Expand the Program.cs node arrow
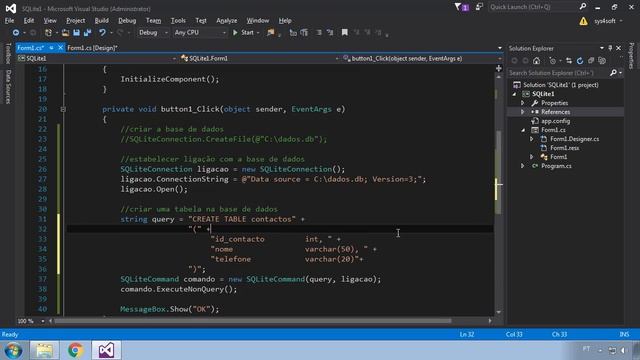The image size is (640, 360). coord(522,166)
